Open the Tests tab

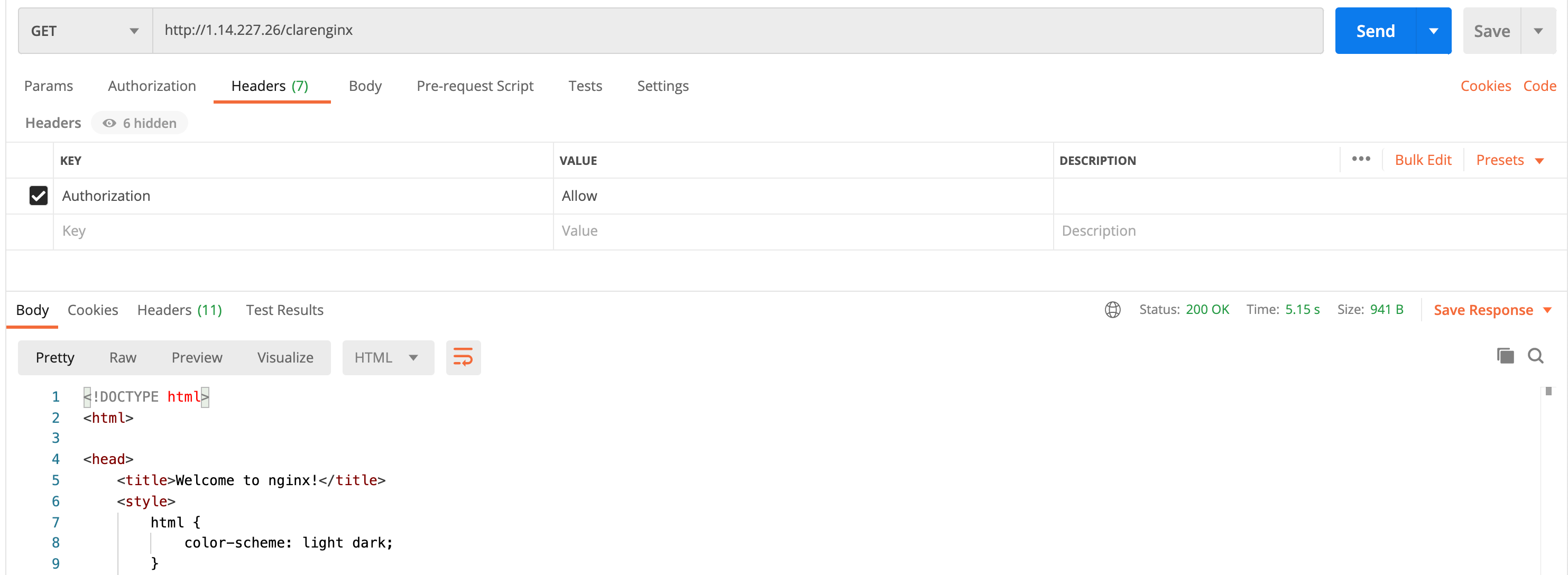coord(585,86)
